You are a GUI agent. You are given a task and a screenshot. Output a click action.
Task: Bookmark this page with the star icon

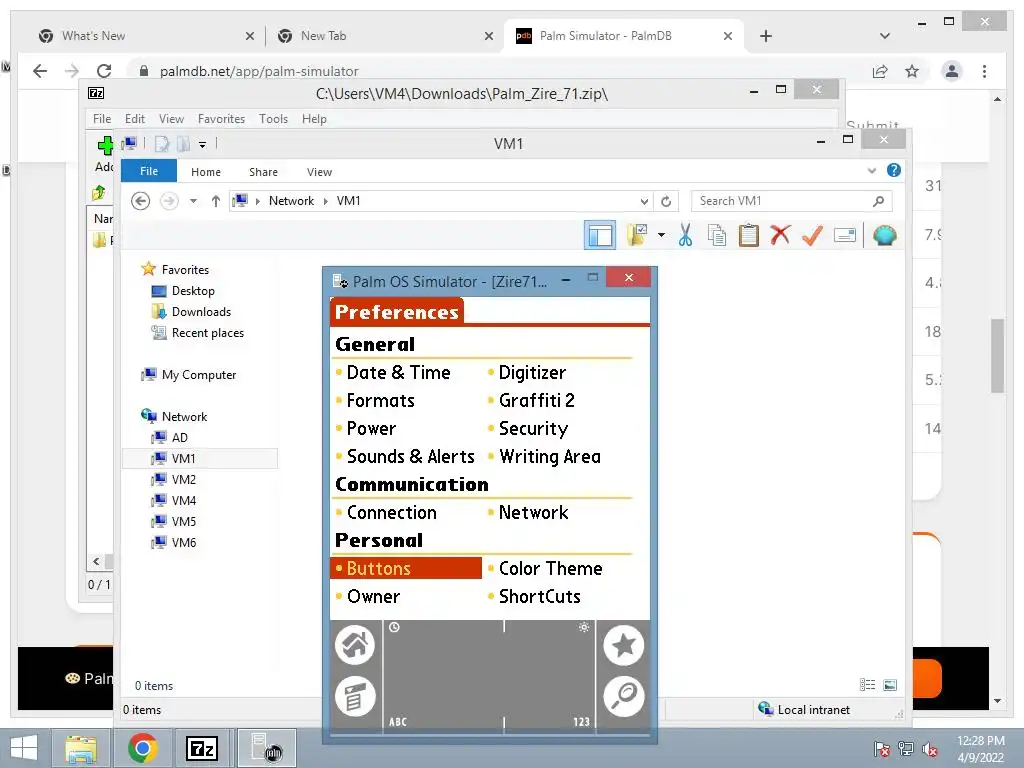(x=912, y=71)
